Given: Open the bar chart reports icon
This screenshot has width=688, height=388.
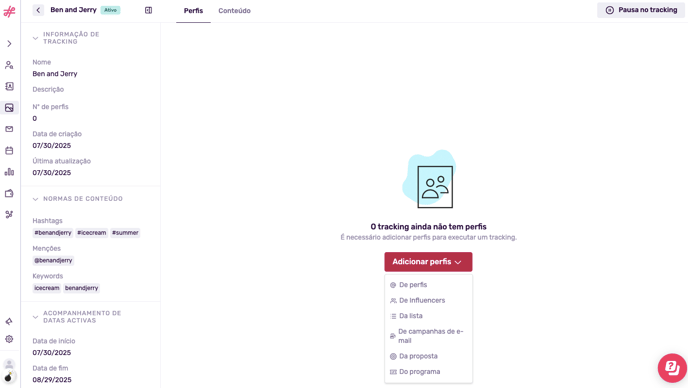Looking at the screenshot, I should [9, 172].
